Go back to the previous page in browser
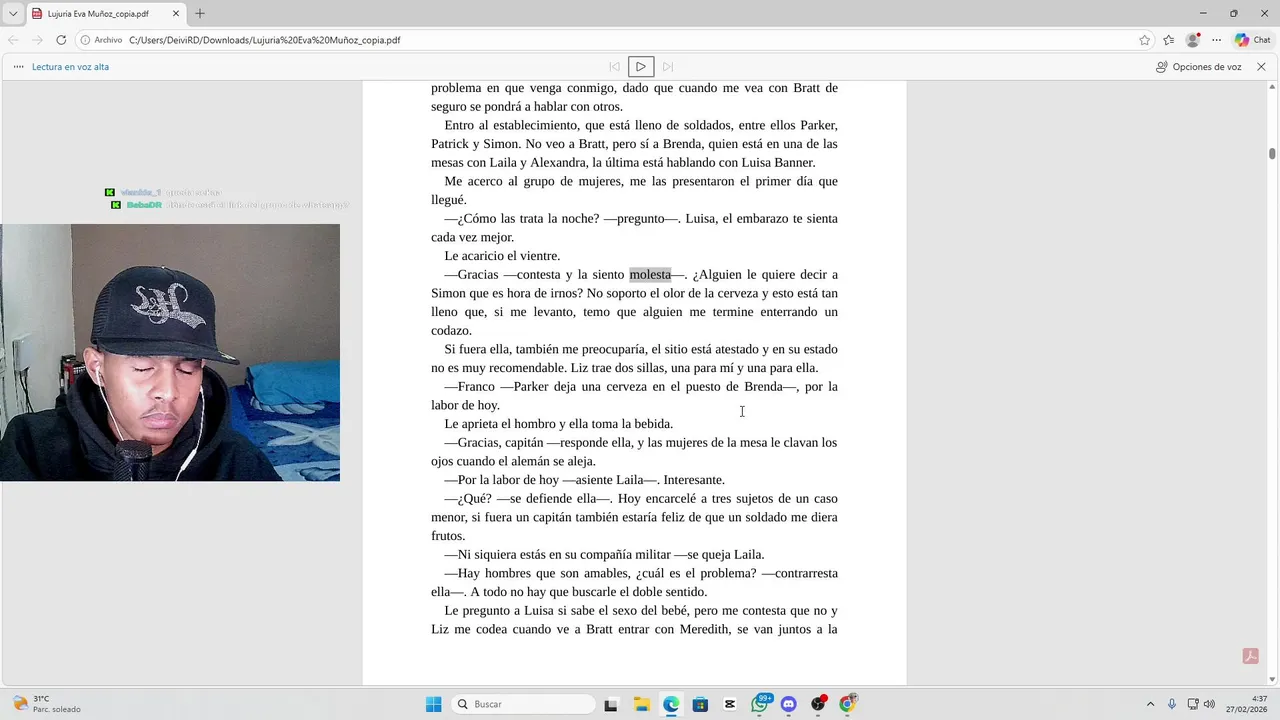Screen dimensions: 1280x720 coord(14,40)
